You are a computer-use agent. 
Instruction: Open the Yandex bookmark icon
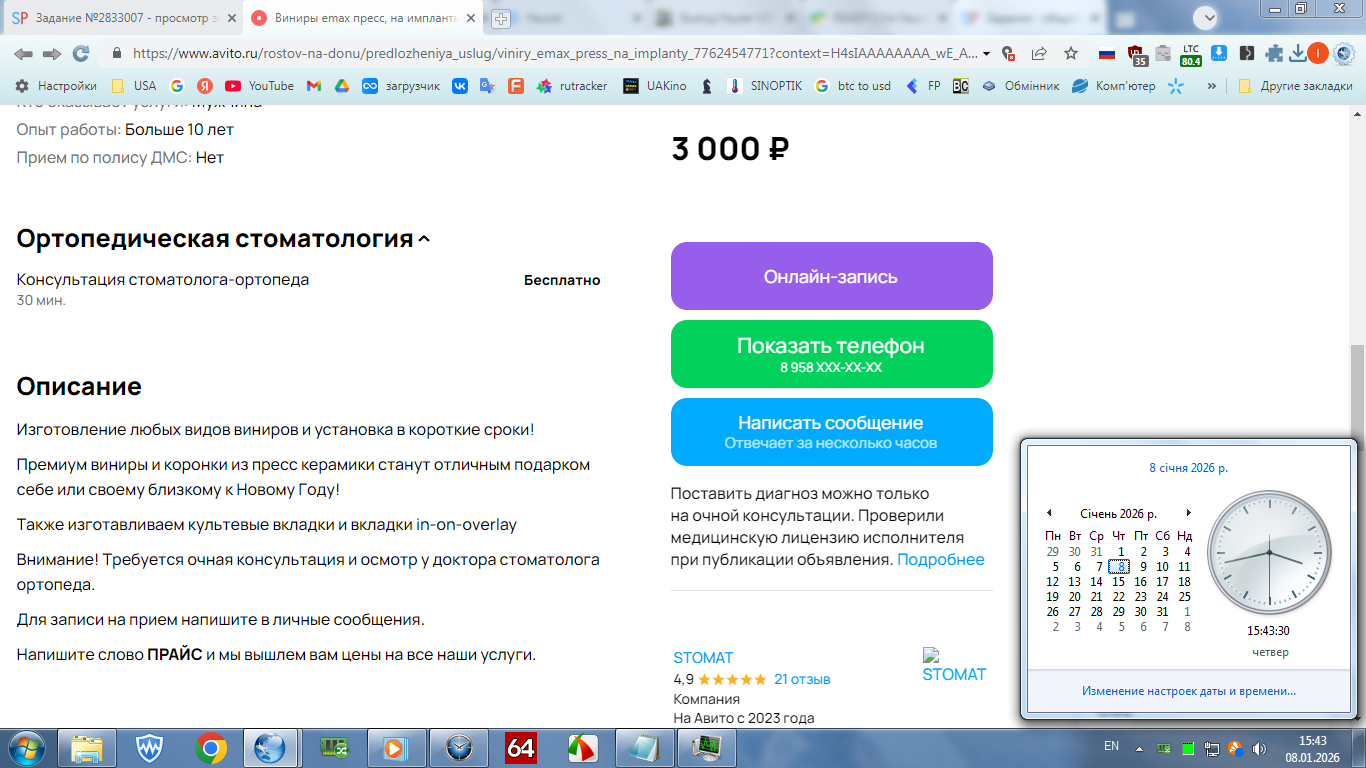coord(205,86)
